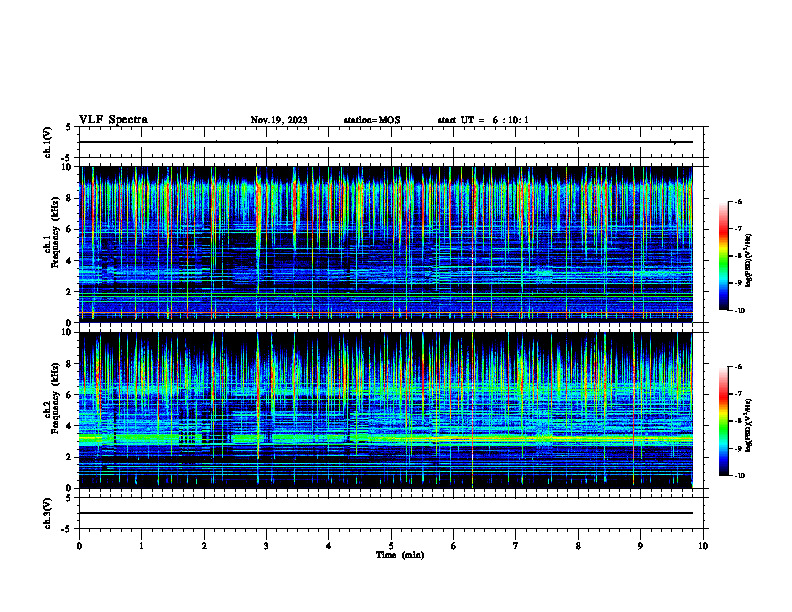Click time axis tick label "6"
Image resolution: width=792 pixels, height=612 pixels.
[454, 546]
